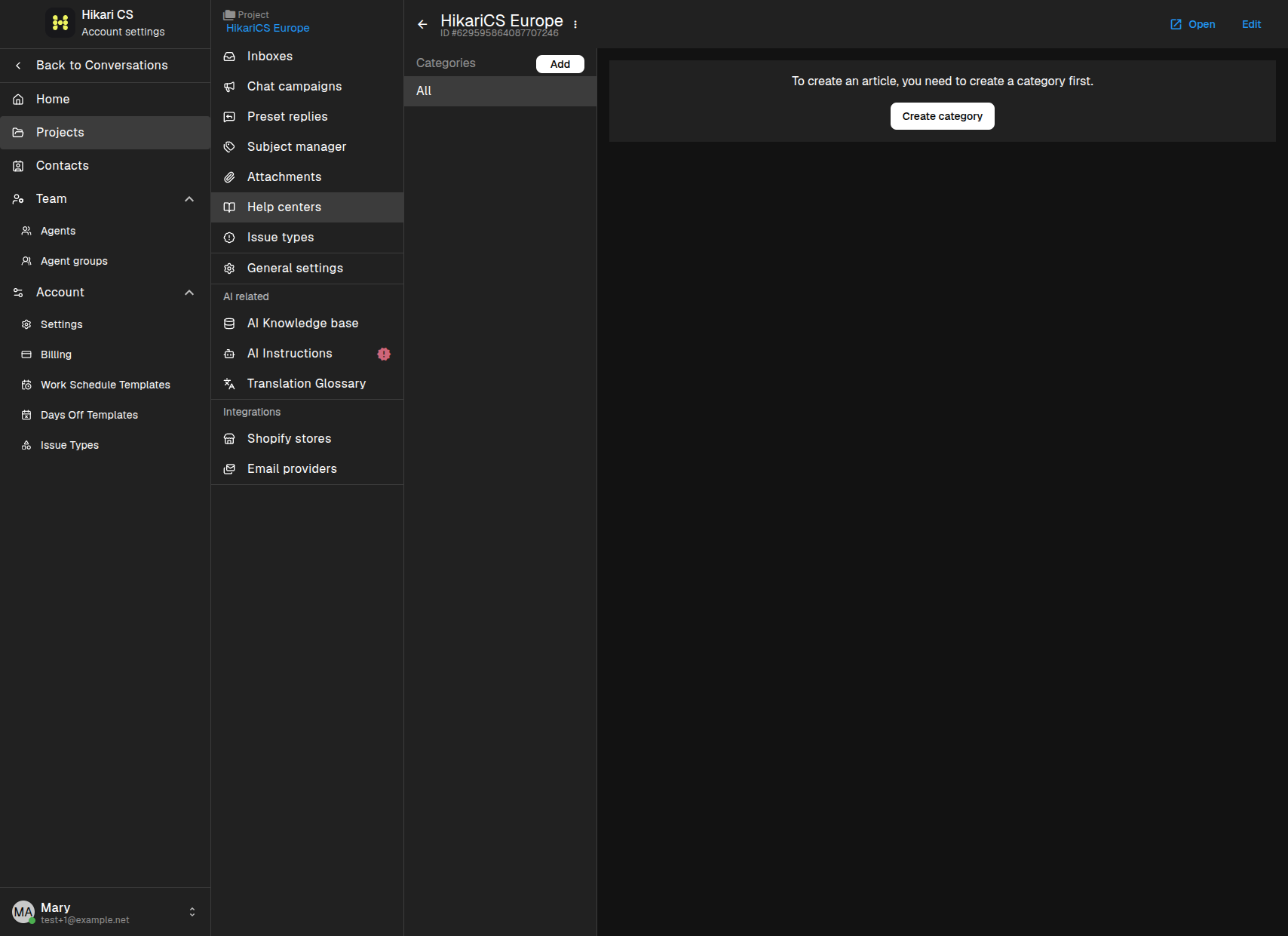This screenshot has height=936, width=1288.
Task: Click the Add category button
Action: [x=560, y=64]
